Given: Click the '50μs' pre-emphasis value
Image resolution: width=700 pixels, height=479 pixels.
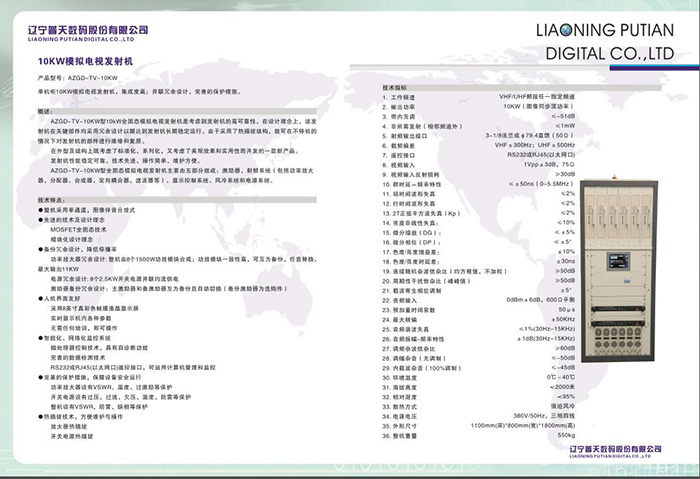Looking at the screenshot, I should pos(567,309).
